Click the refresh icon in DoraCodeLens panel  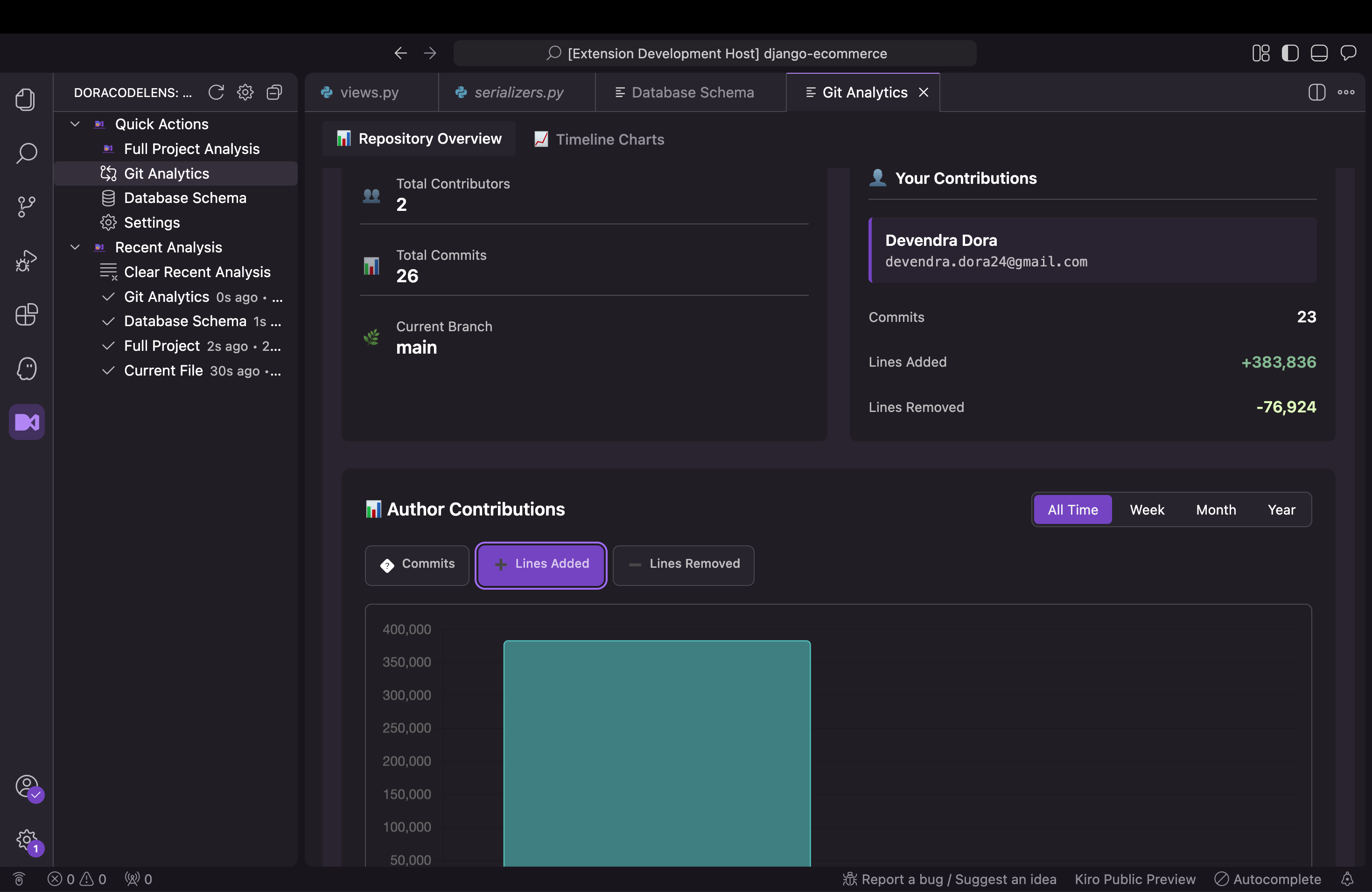216,92
